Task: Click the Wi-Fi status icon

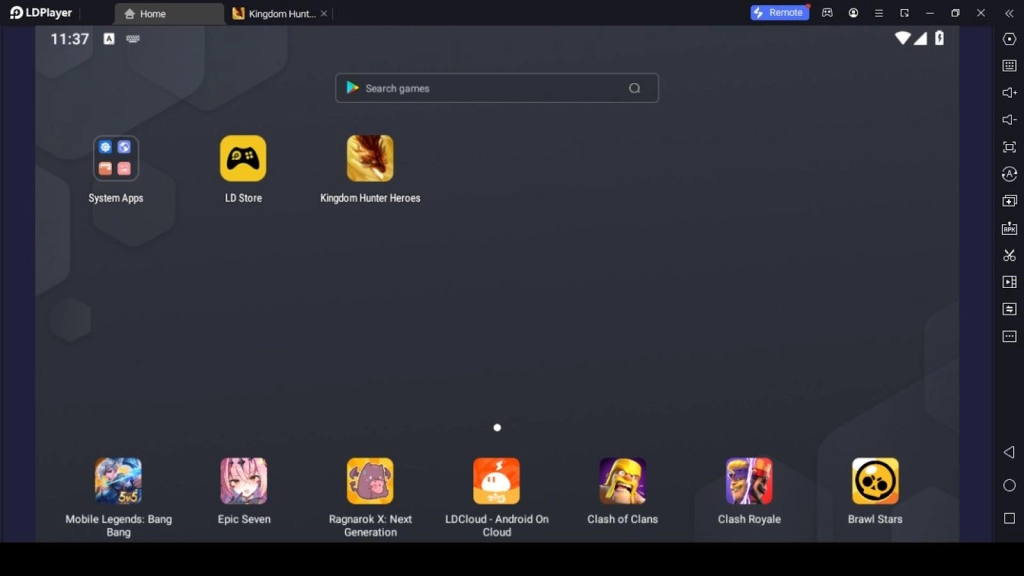Action: 902,38
